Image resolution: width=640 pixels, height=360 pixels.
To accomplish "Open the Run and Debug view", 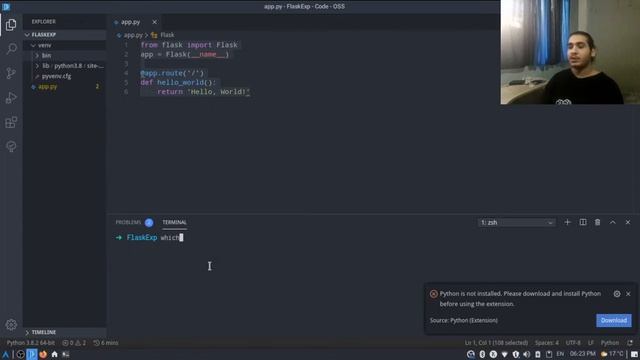I will point(11,98).
